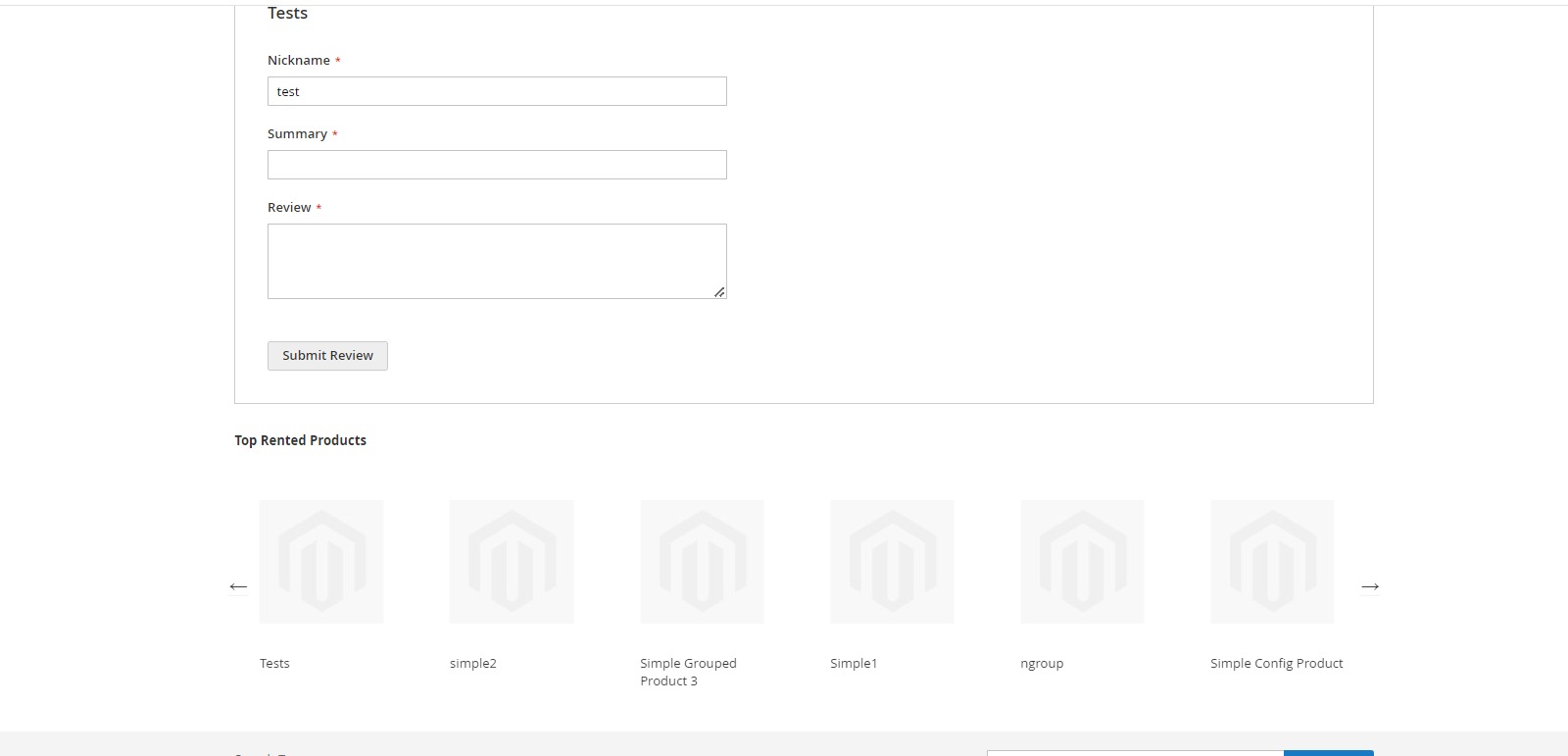Open the simple2 product image
Viewport: 1568px width, 756px height.
512,562
